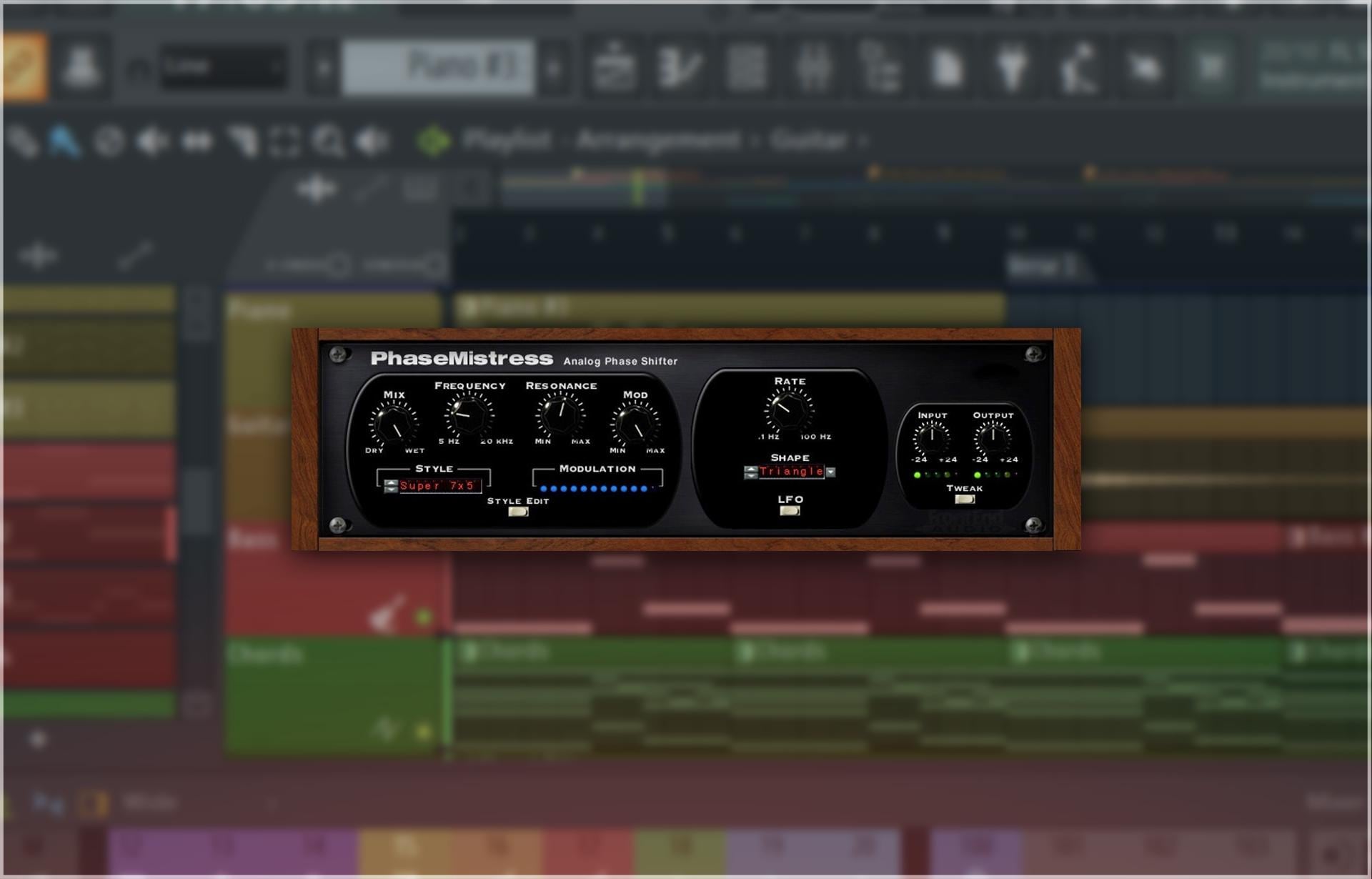Toggle the LFO switch
Screen dimensions: 1372x879
pyautogui.click(x=790, y=510)
